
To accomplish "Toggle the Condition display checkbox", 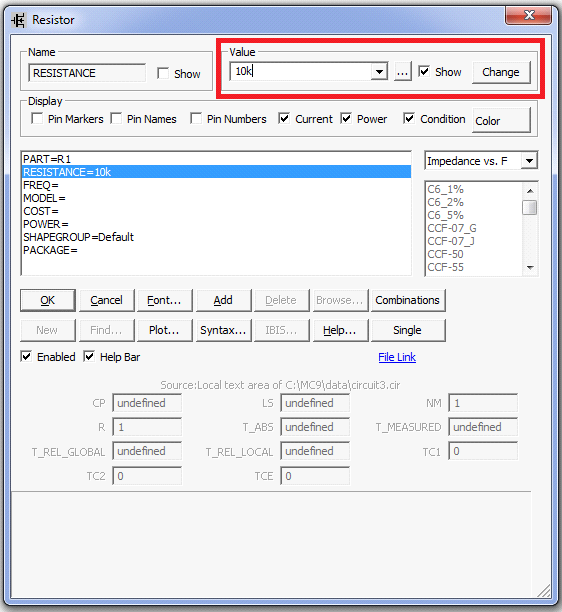I will click(409, 118).
